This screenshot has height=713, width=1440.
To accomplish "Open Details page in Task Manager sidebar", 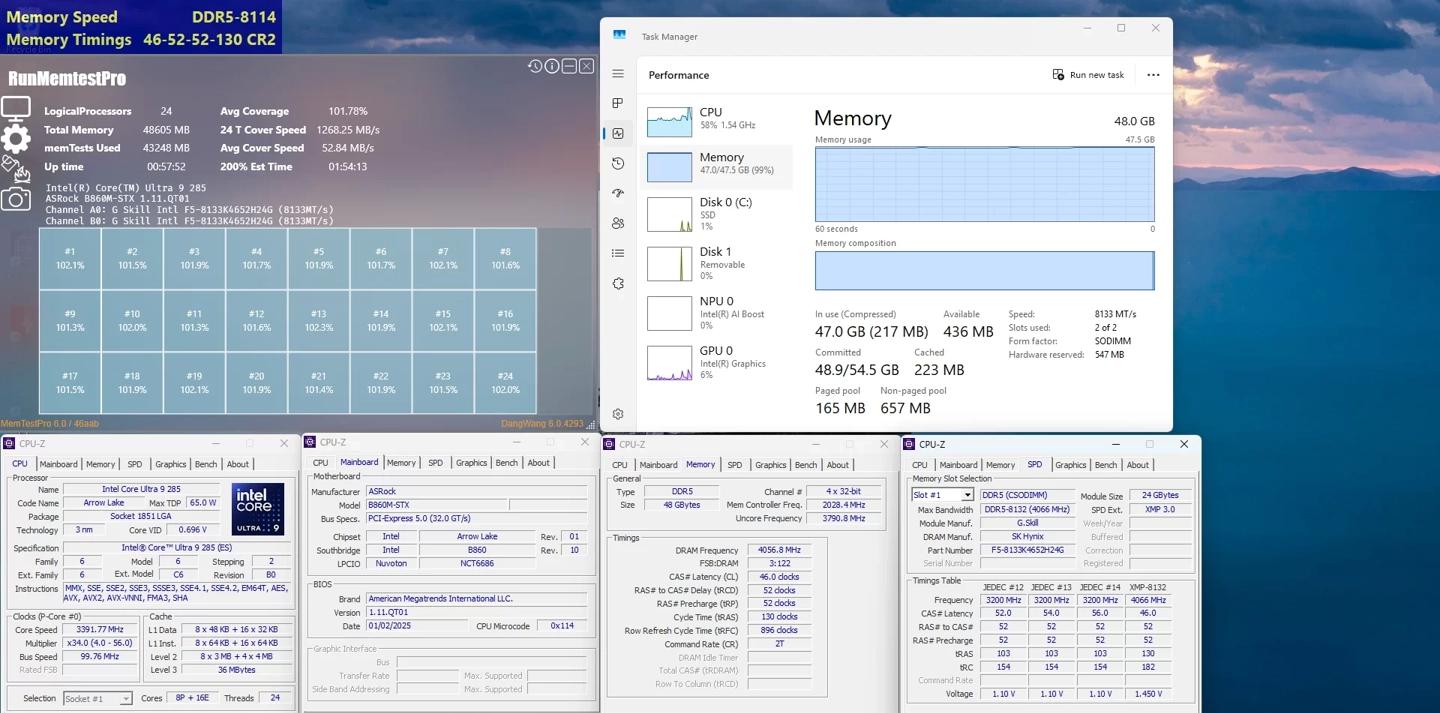I will [x=618, y=253].
